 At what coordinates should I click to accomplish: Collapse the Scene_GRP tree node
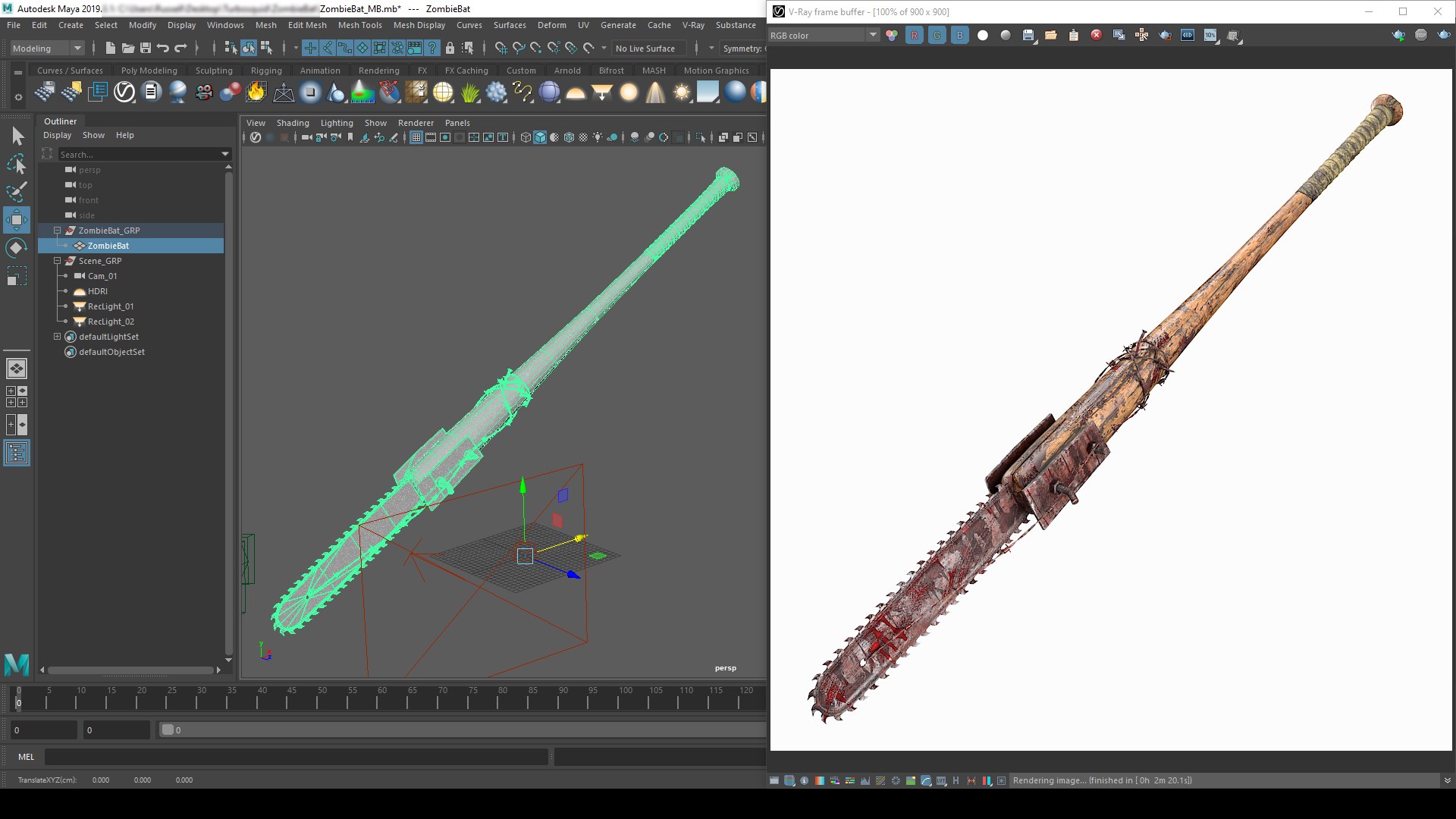coord(57,260)
